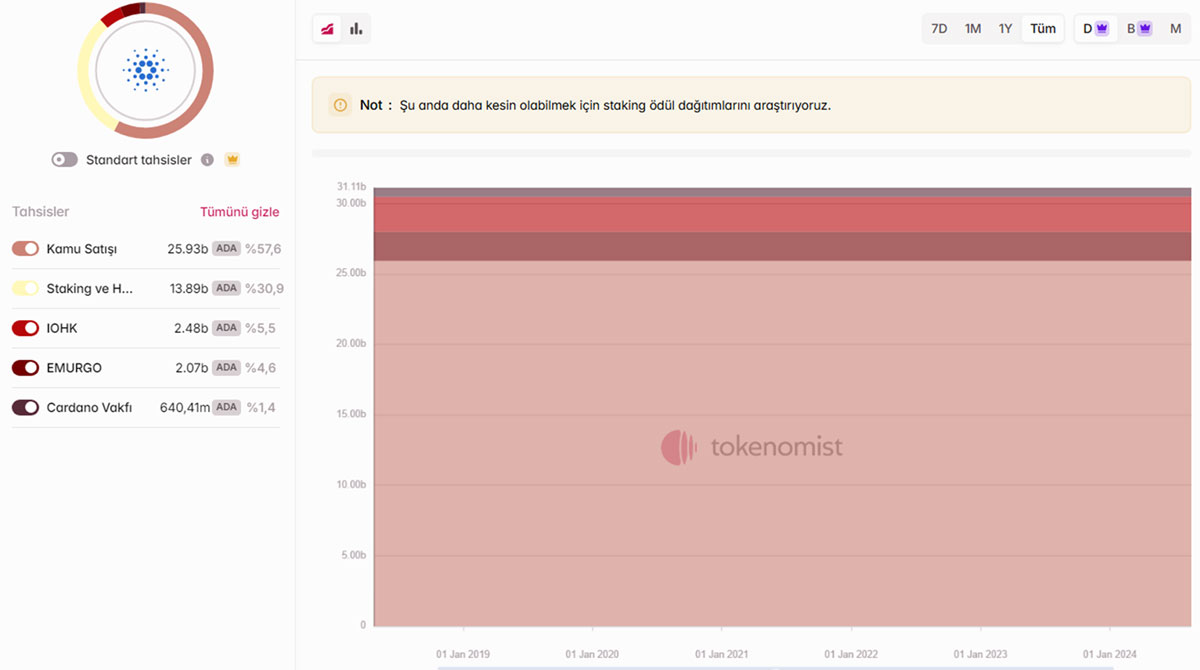Select the 1M time range
1200x670 pixels.
coord(973,29)
